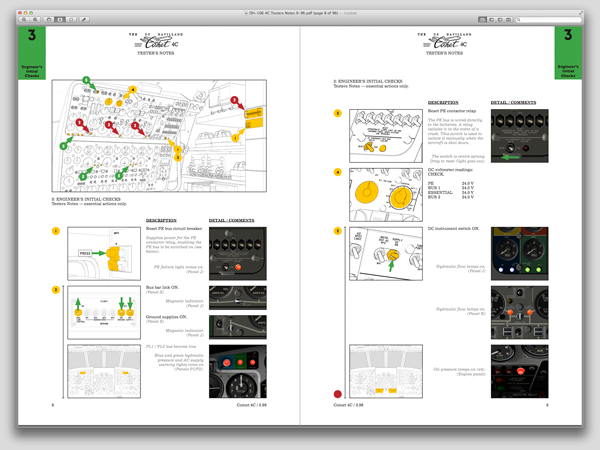Click the PE failure light photo for step 1
This screenshot has height=450, width=600.
tap(238, 254)
